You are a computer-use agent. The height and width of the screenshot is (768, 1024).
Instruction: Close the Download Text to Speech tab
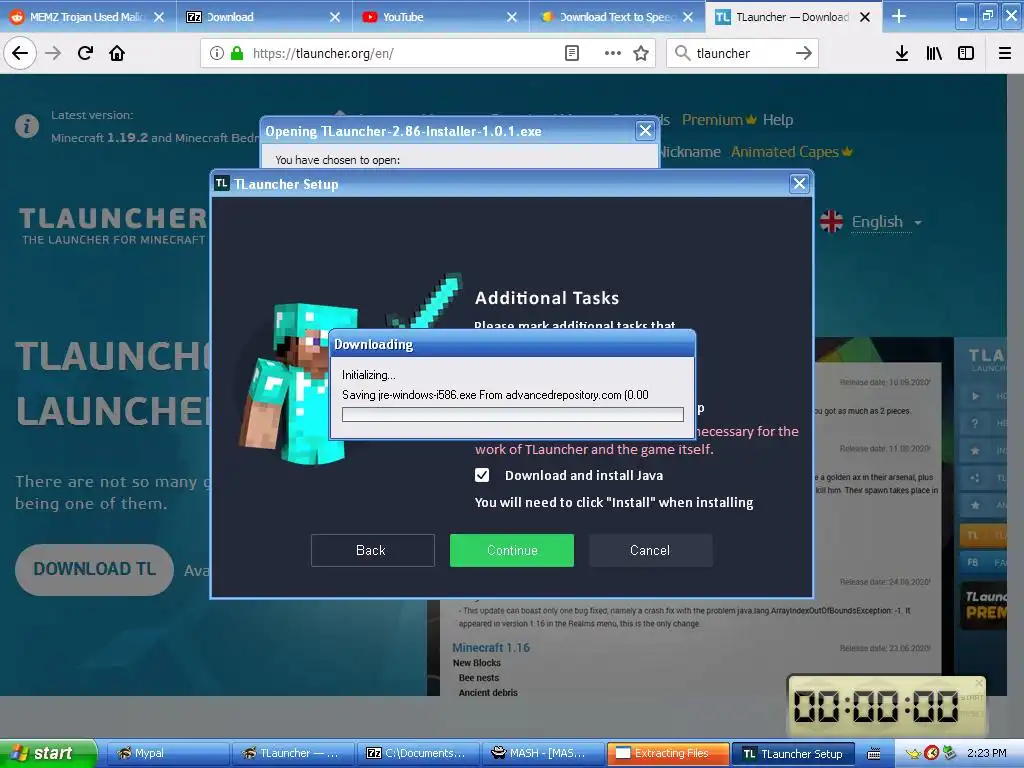(x=688, y=17)
